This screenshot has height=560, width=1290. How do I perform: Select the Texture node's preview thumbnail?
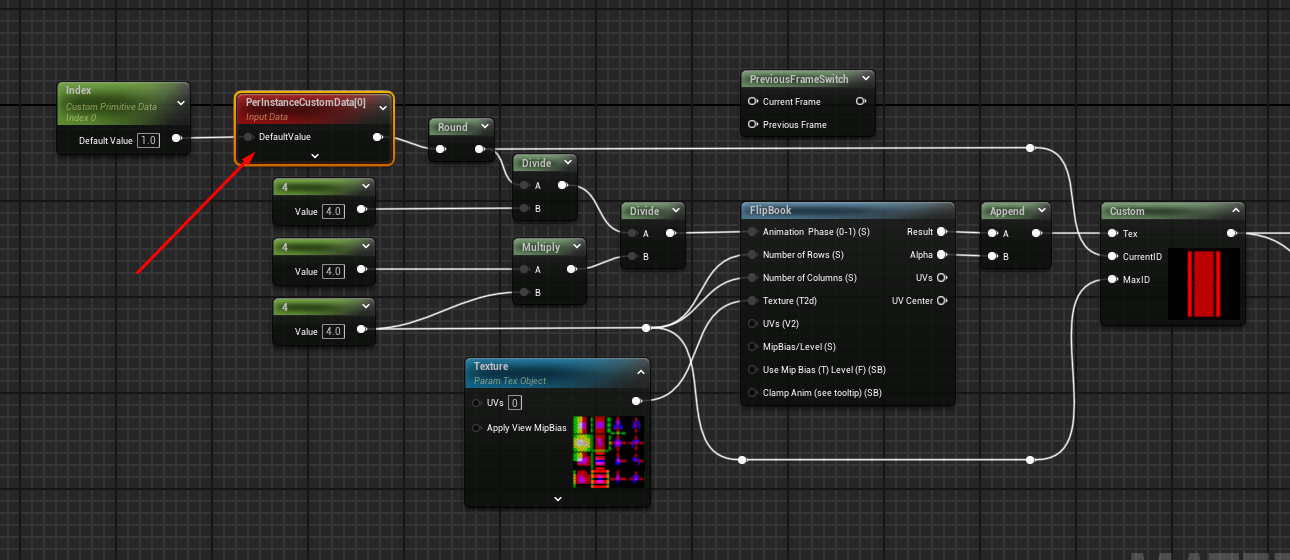coord(609,452)
